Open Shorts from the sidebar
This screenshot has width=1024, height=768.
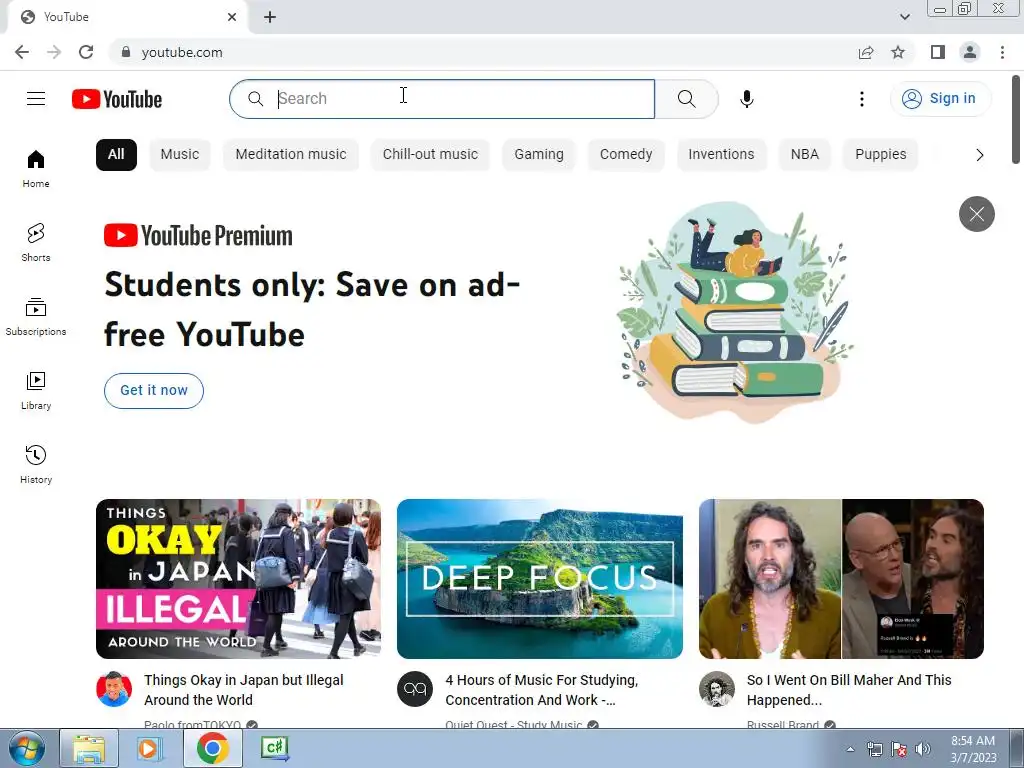[x=36, y=242]
